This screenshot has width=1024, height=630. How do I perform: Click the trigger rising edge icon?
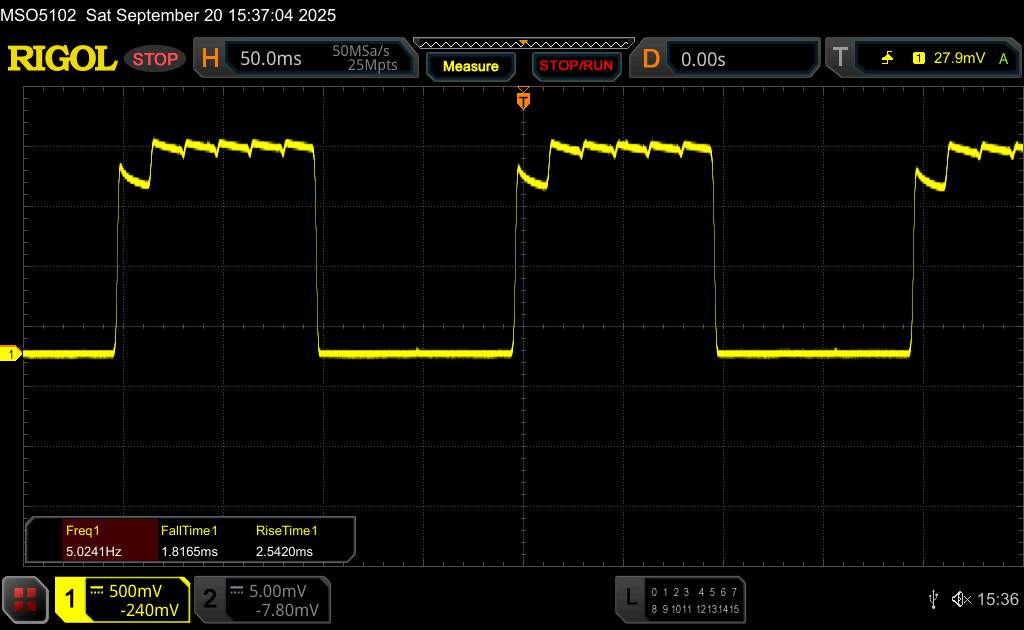tap(887, 59)
